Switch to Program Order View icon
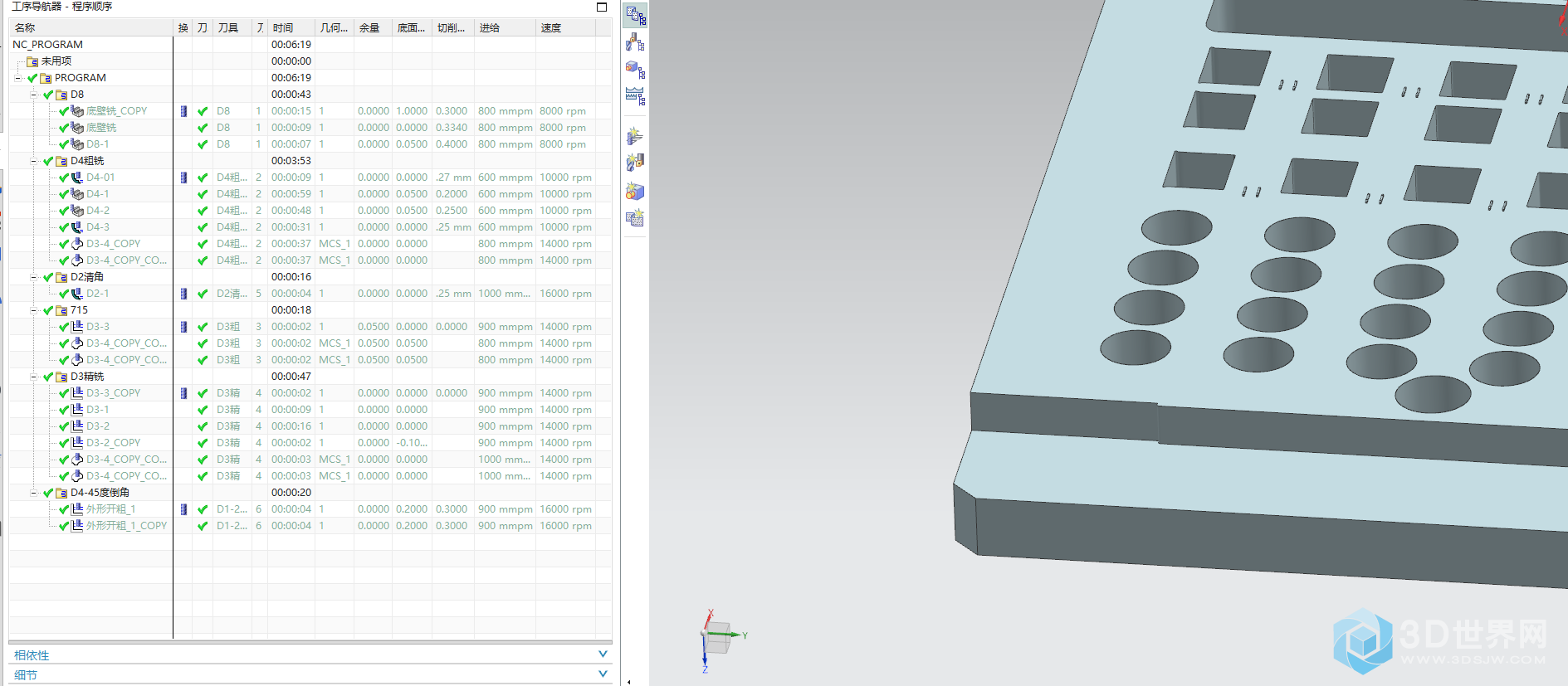Screen dimensions: 1568x686 (x=636, y=16)
